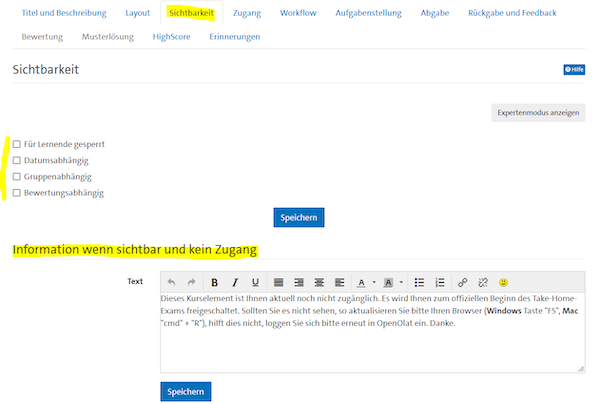Open the background color dropdown arrow
The image size is (600, 404).
(400, 282)
